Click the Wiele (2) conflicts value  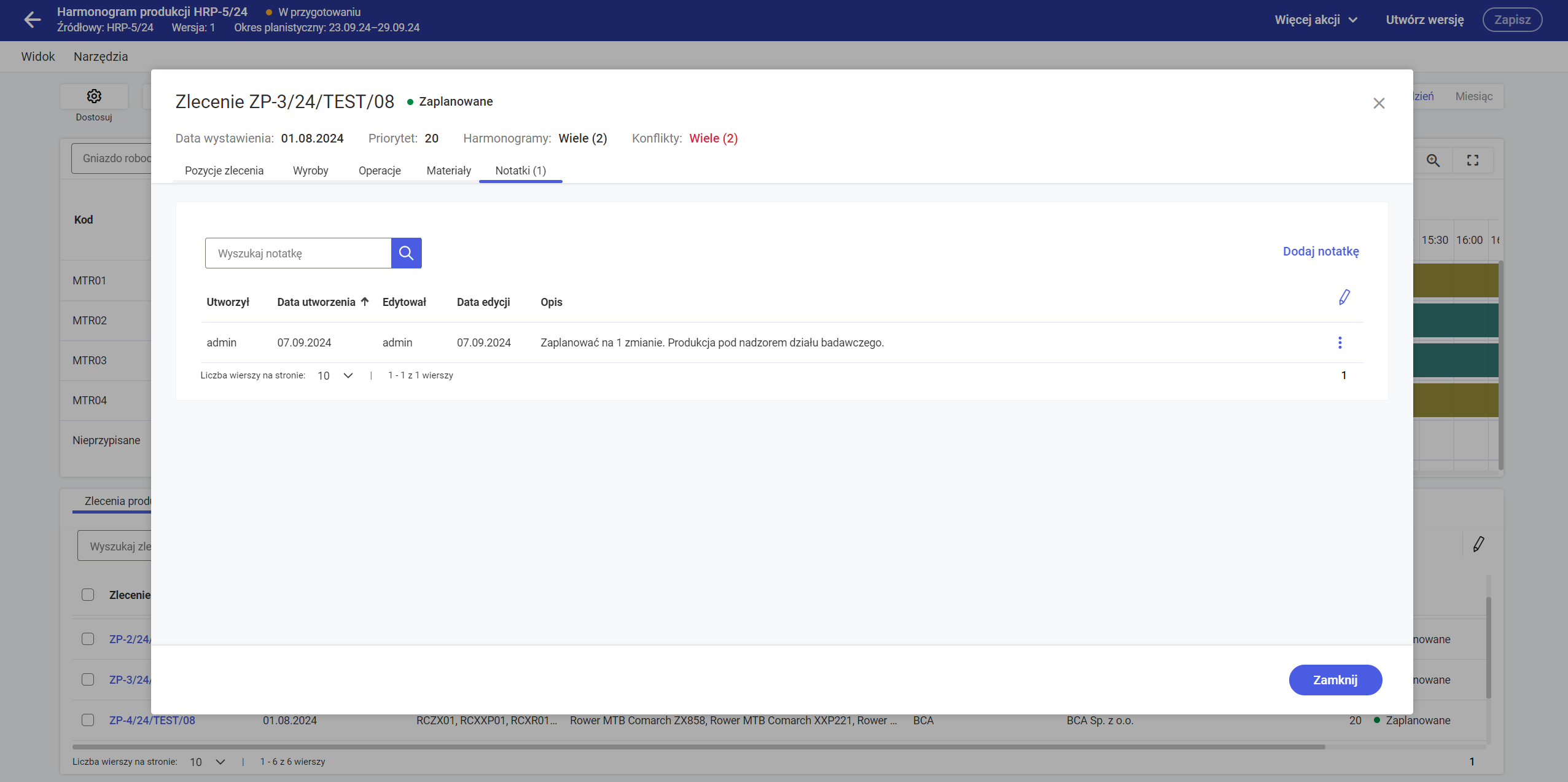[x=714, y=138]
